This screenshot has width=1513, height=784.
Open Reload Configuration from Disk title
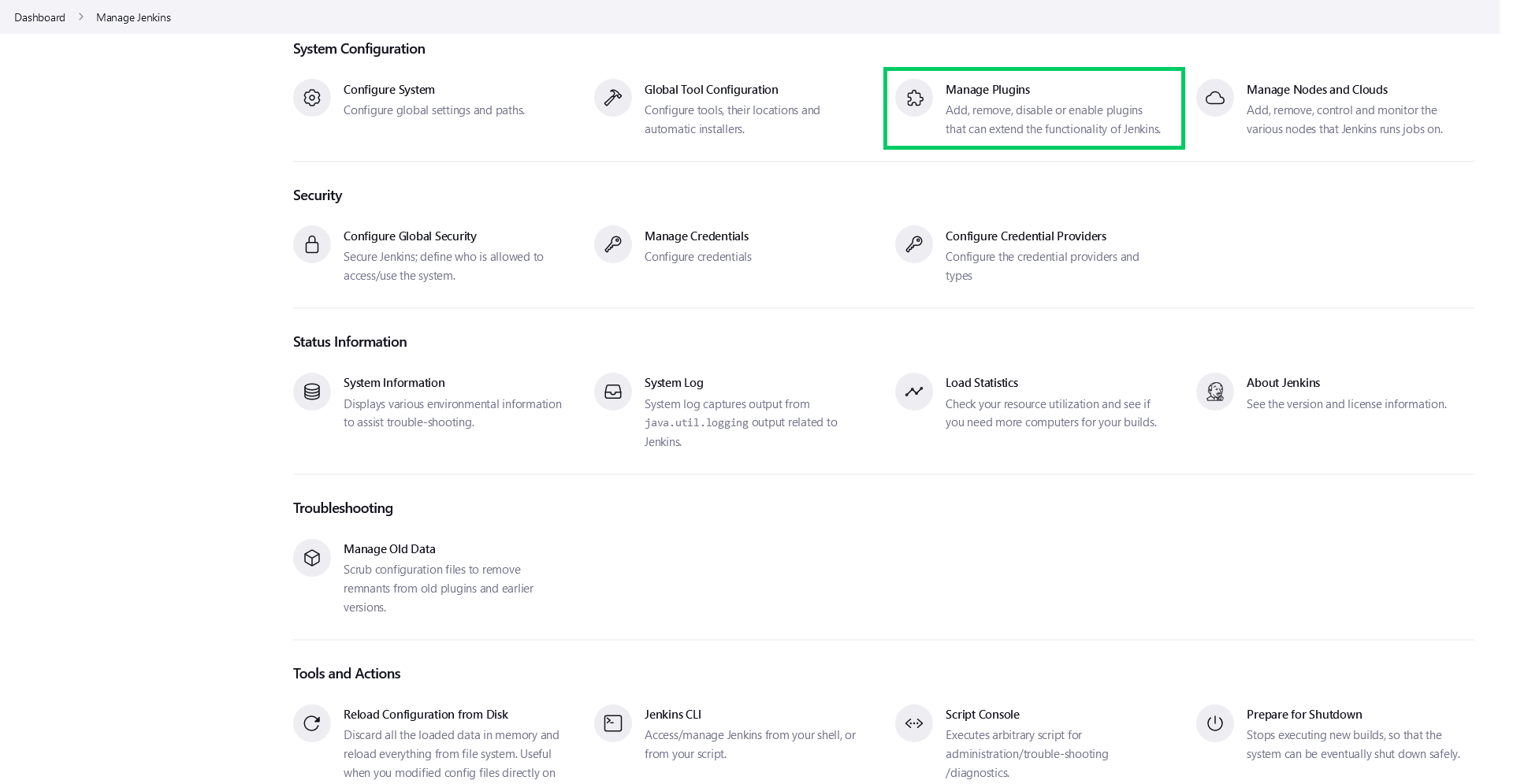coord(426,715)
